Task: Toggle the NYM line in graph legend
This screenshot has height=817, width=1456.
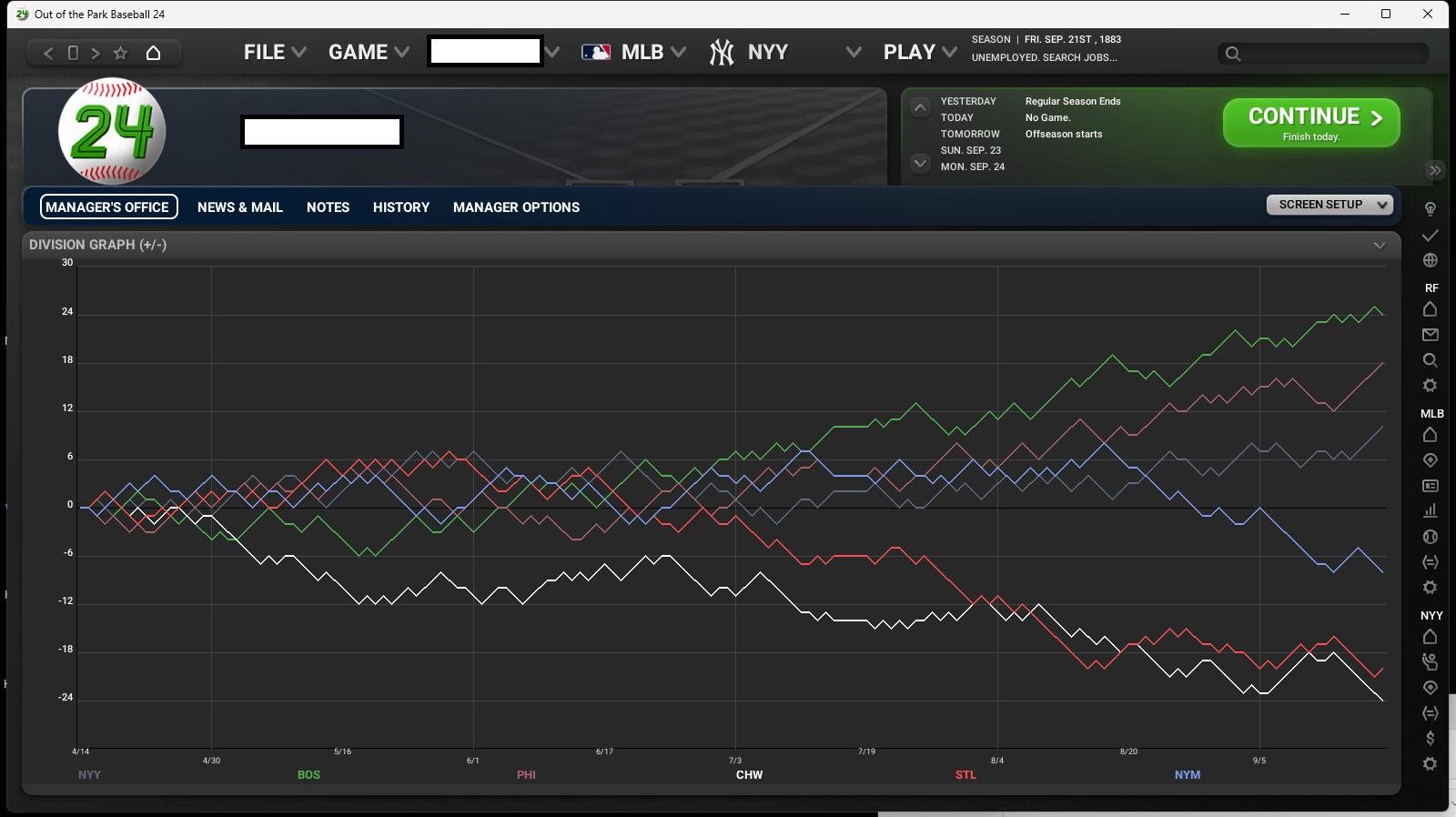Action: pyautogui.click(x=1187, y=775)
